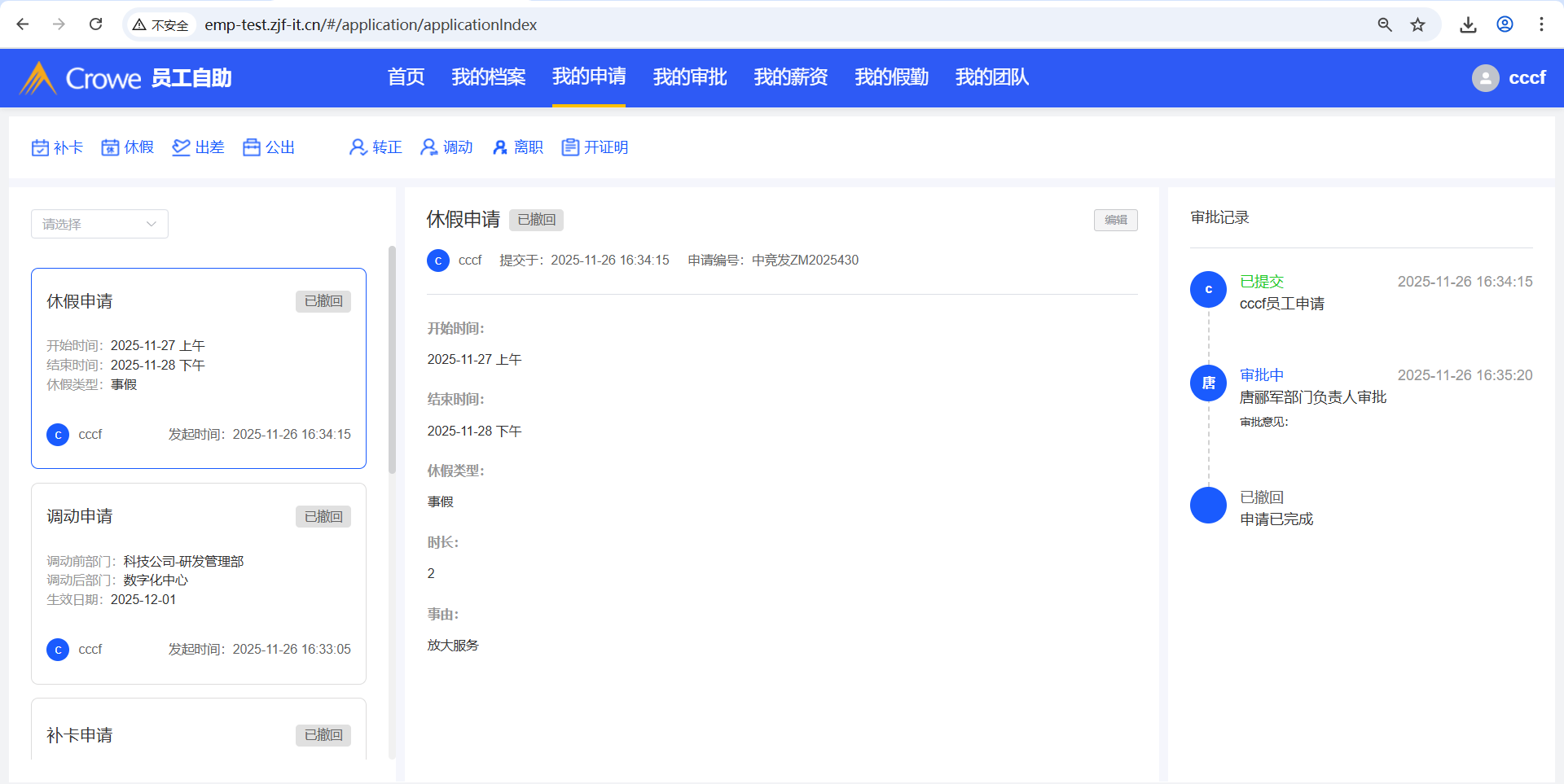The image size is (1564, 784).
Task: Click the 公出 briefcase icon
Action: [x=252, y=147]
